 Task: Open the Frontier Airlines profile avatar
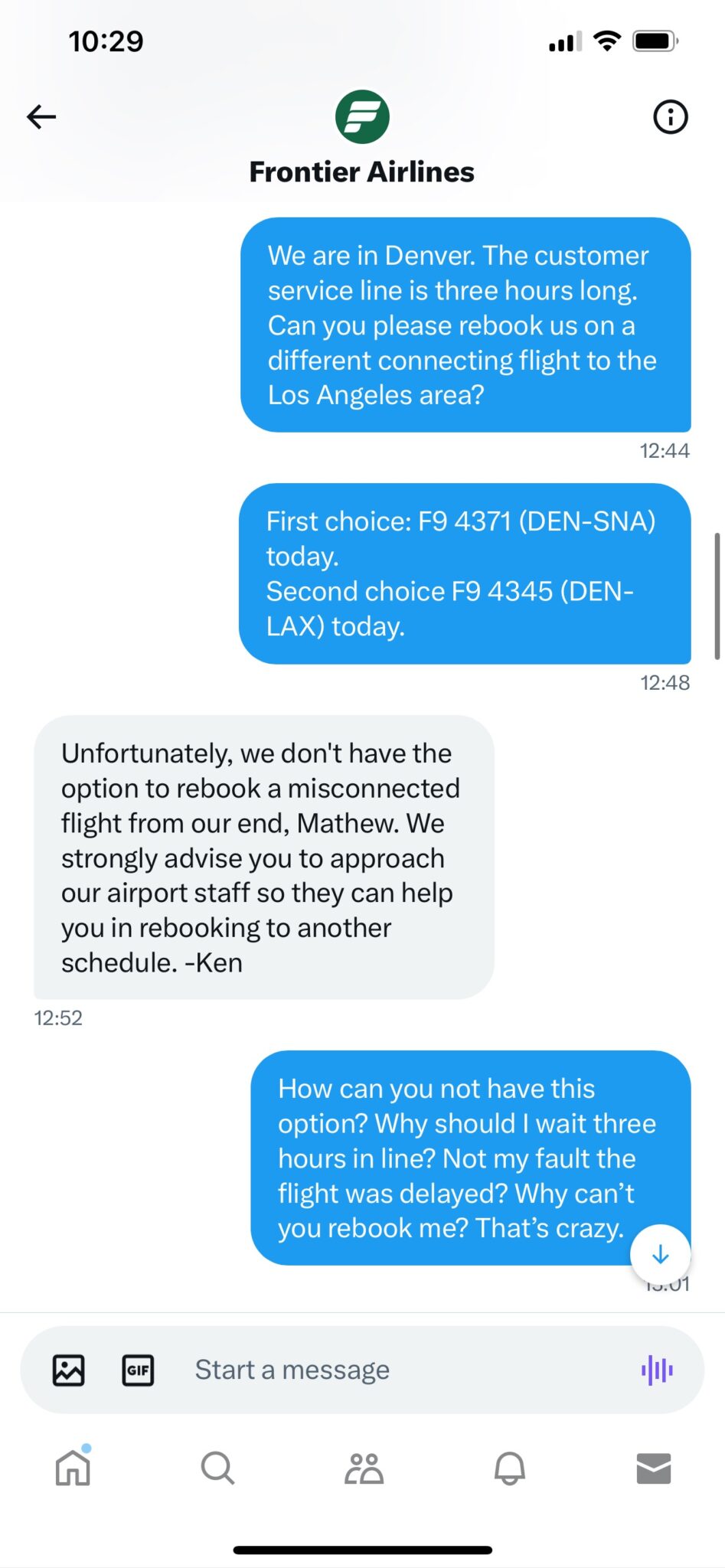362,116
